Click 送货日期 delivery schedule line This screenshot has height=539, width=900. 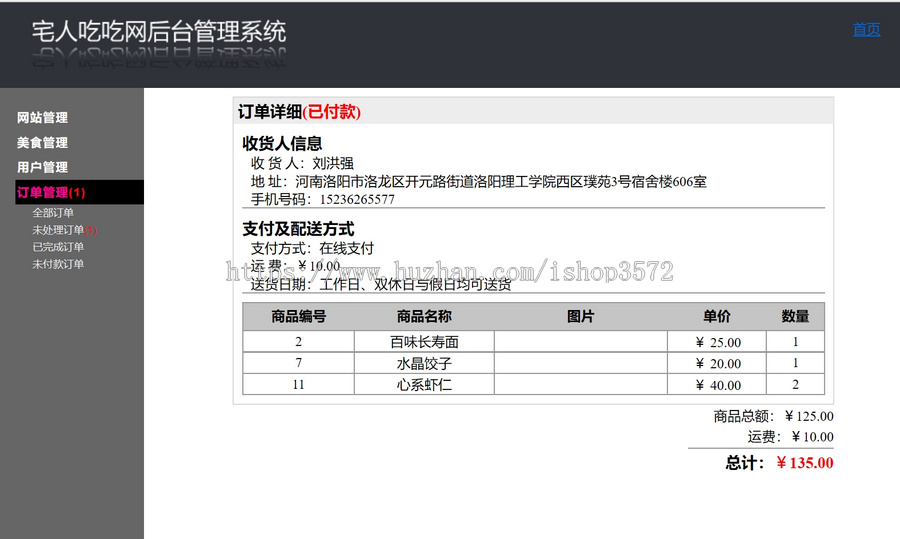tap(381, 284)
